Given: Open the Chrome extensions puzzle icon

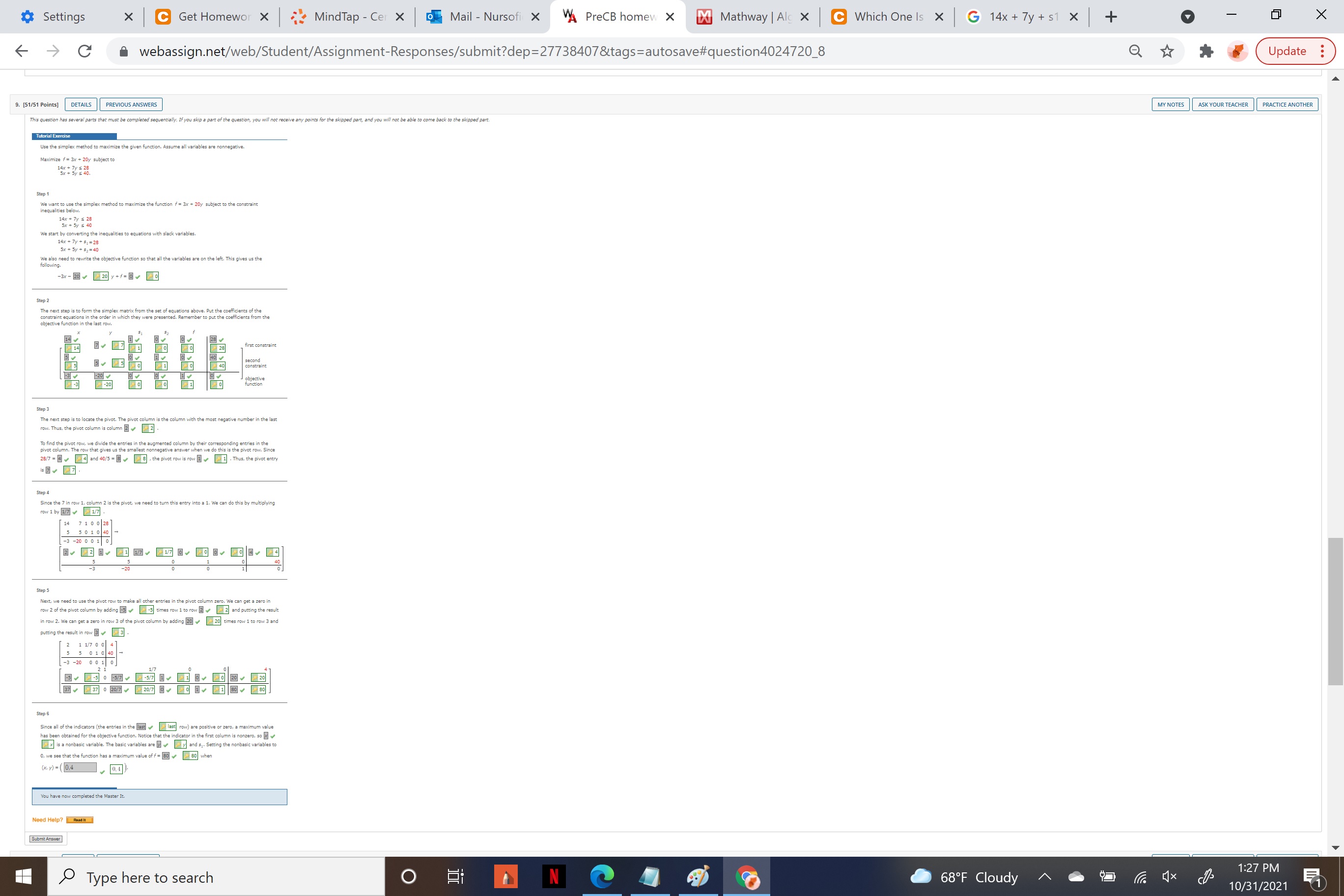Looking at the screenshot, I should (1205, 51).
